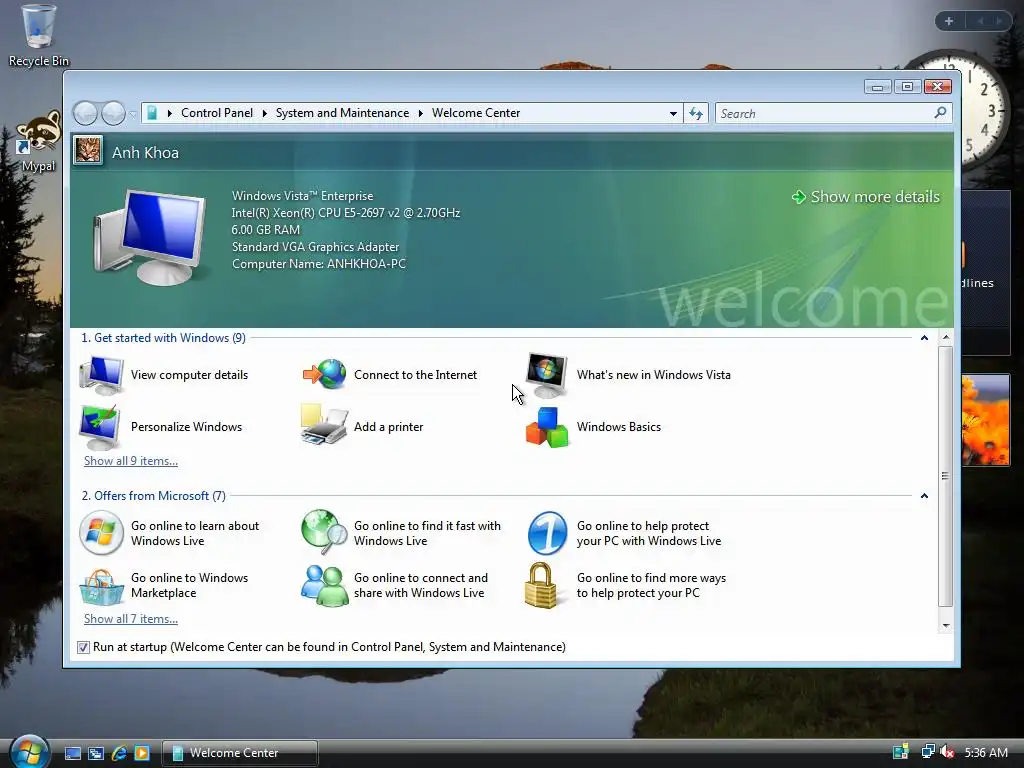
Task: Collapse the Offers from Microsoft section
Action: [924, 496]
